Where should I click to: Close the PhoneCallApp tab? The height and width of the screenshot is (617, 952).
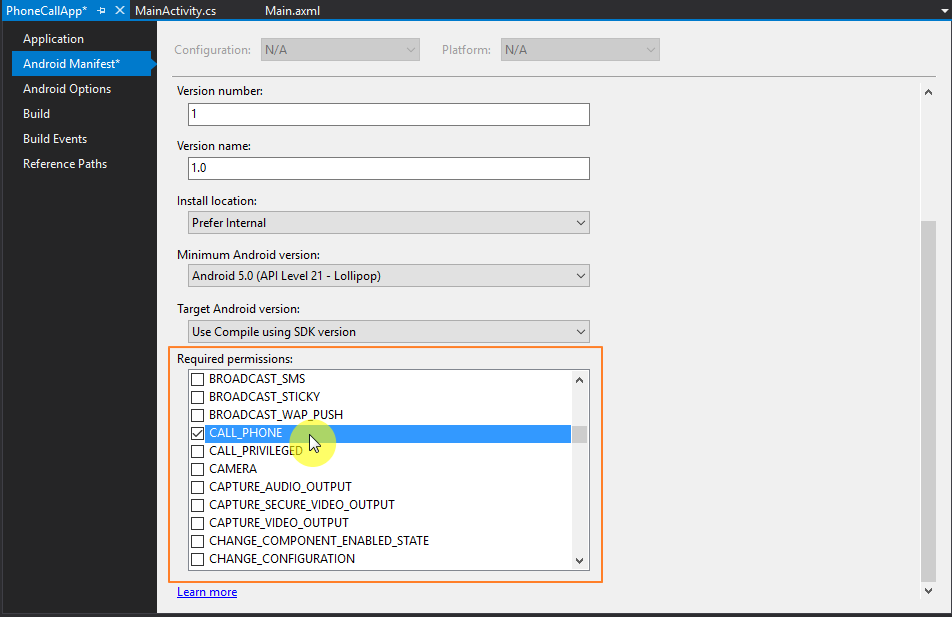point(120,10)
